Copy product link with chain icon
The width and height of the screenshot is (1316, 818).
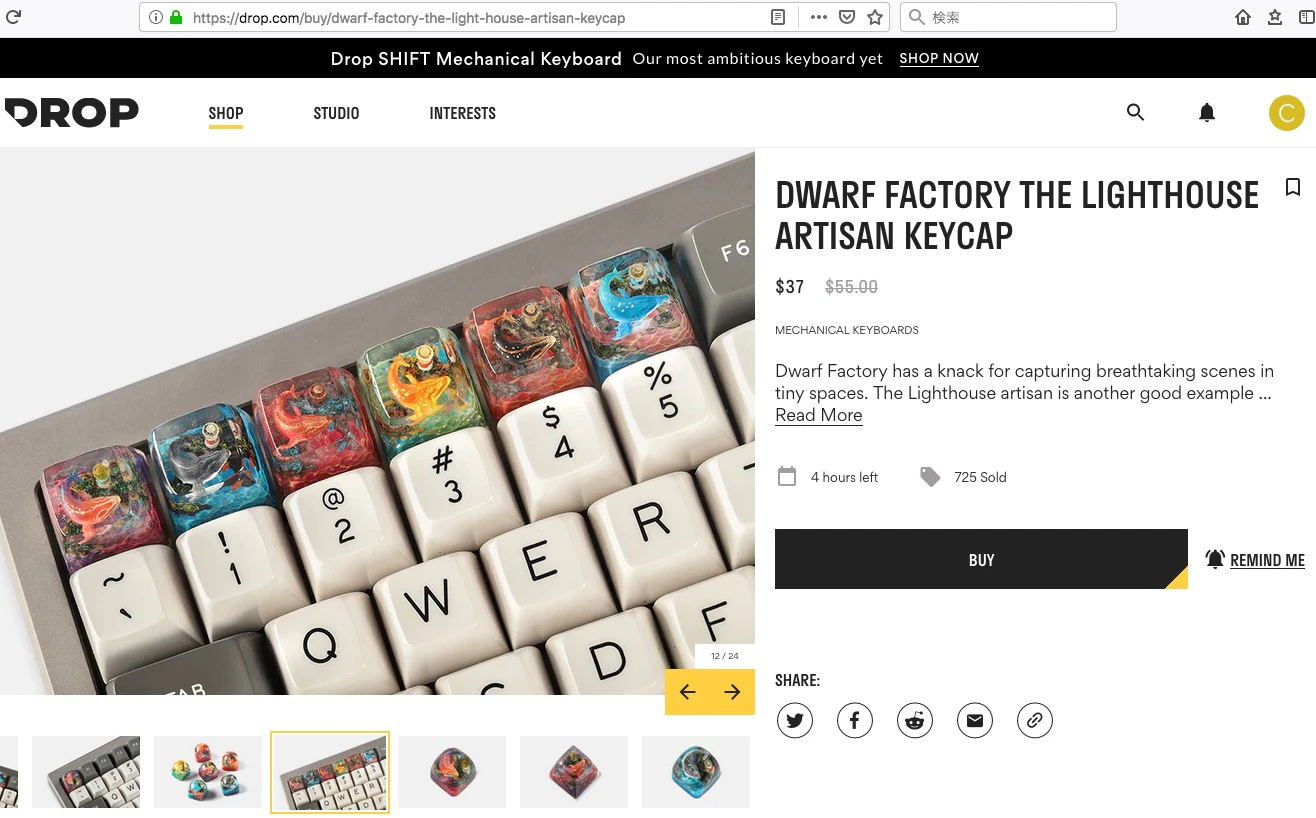coord(1035,720)
